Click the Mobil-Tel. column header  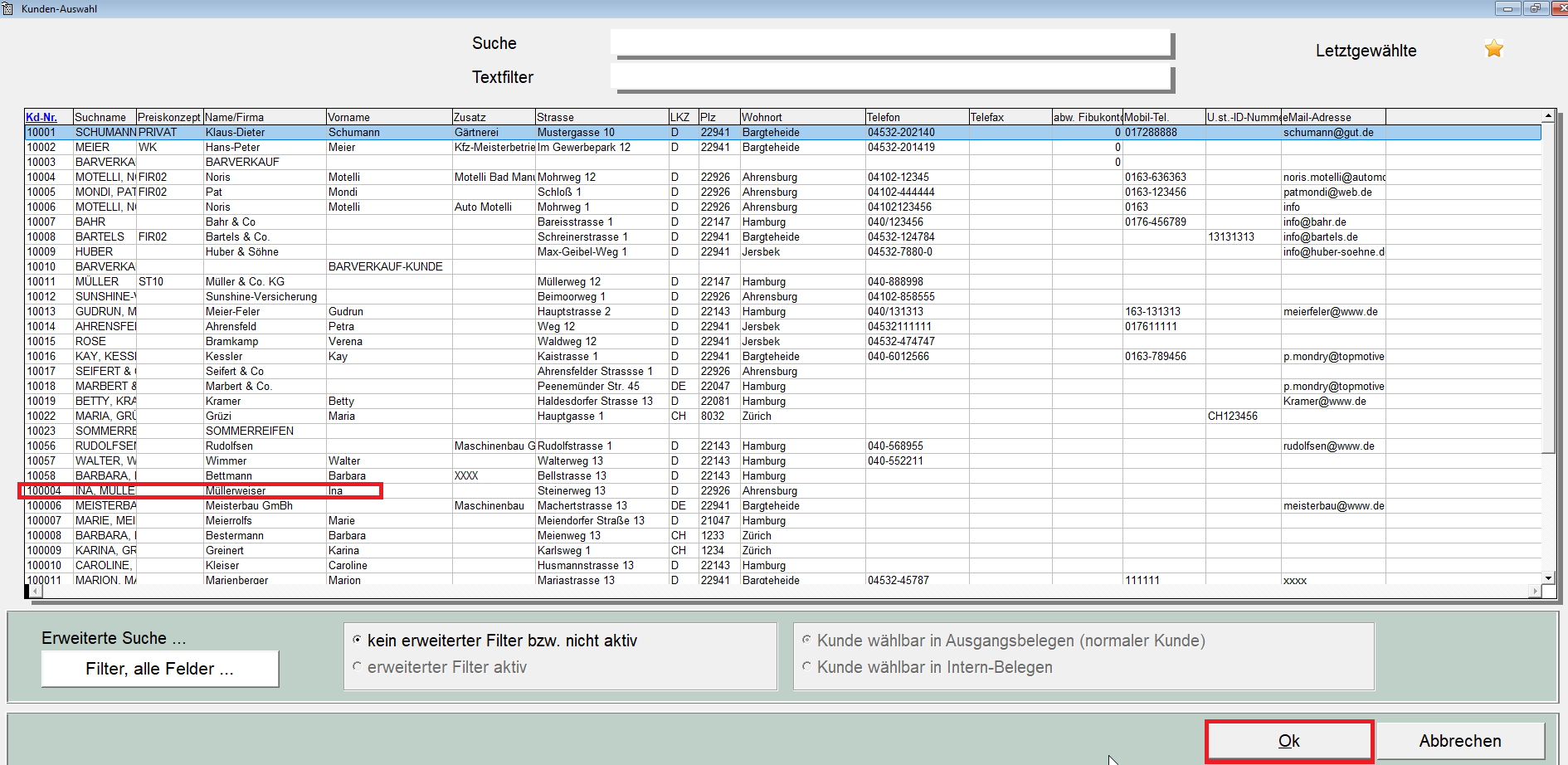(1164, 117)
